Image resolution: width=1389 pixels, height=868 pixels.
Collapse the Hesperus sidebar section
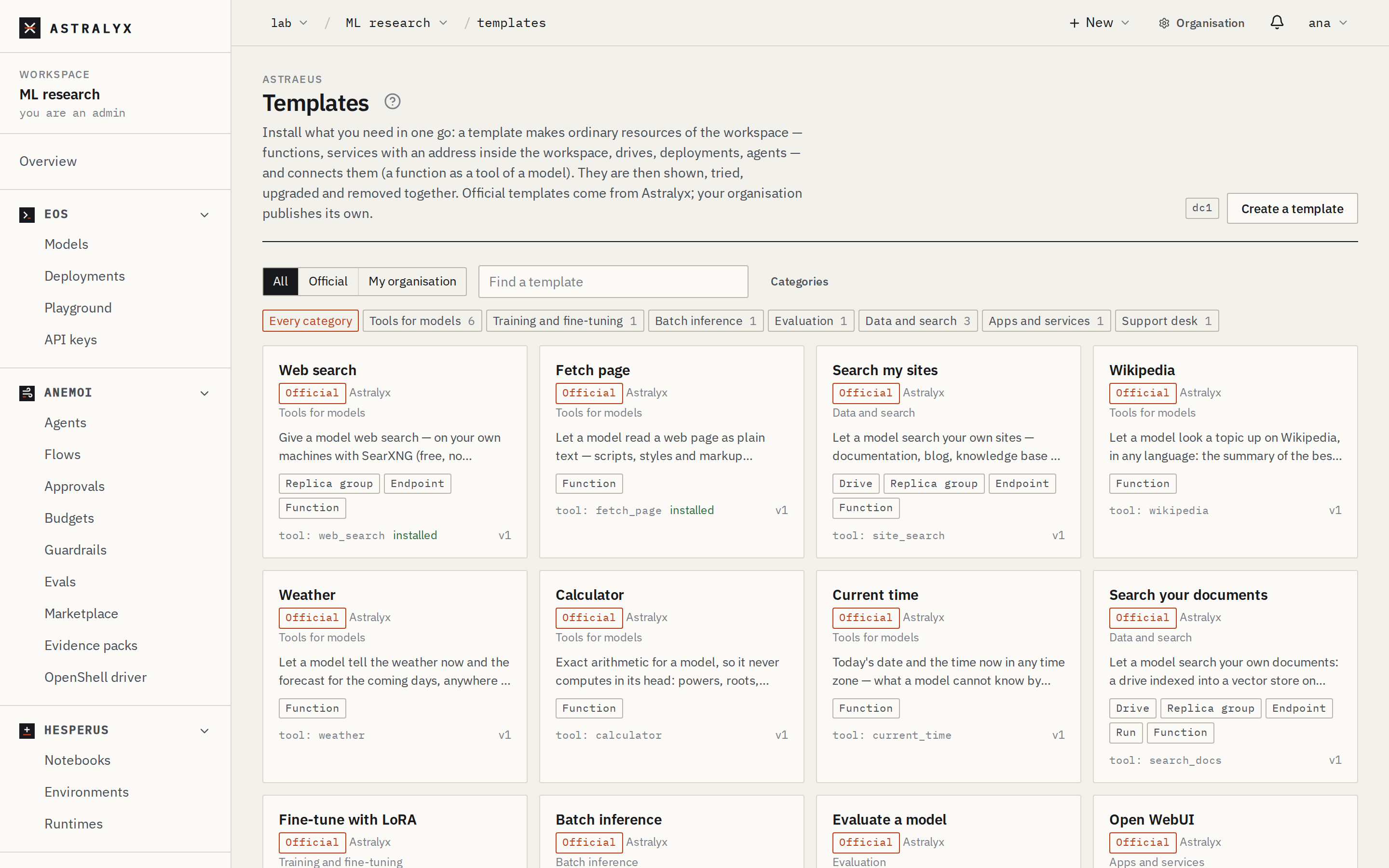(204, 731)
